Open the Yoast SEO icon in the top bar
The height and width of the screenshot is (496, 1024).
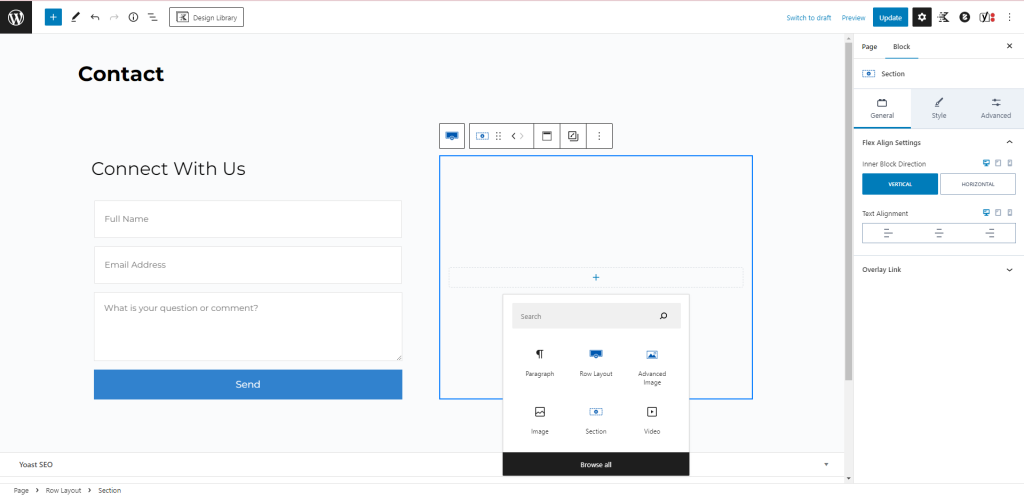click(x=986, y=17)
